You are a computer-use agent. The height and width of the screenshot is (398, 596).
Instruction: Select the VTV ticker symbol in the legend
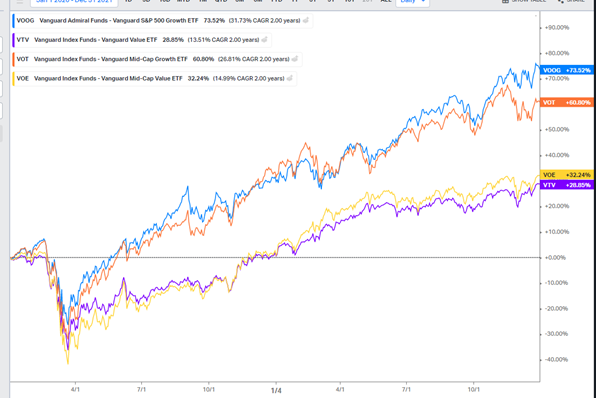click(x=22, y=40)
